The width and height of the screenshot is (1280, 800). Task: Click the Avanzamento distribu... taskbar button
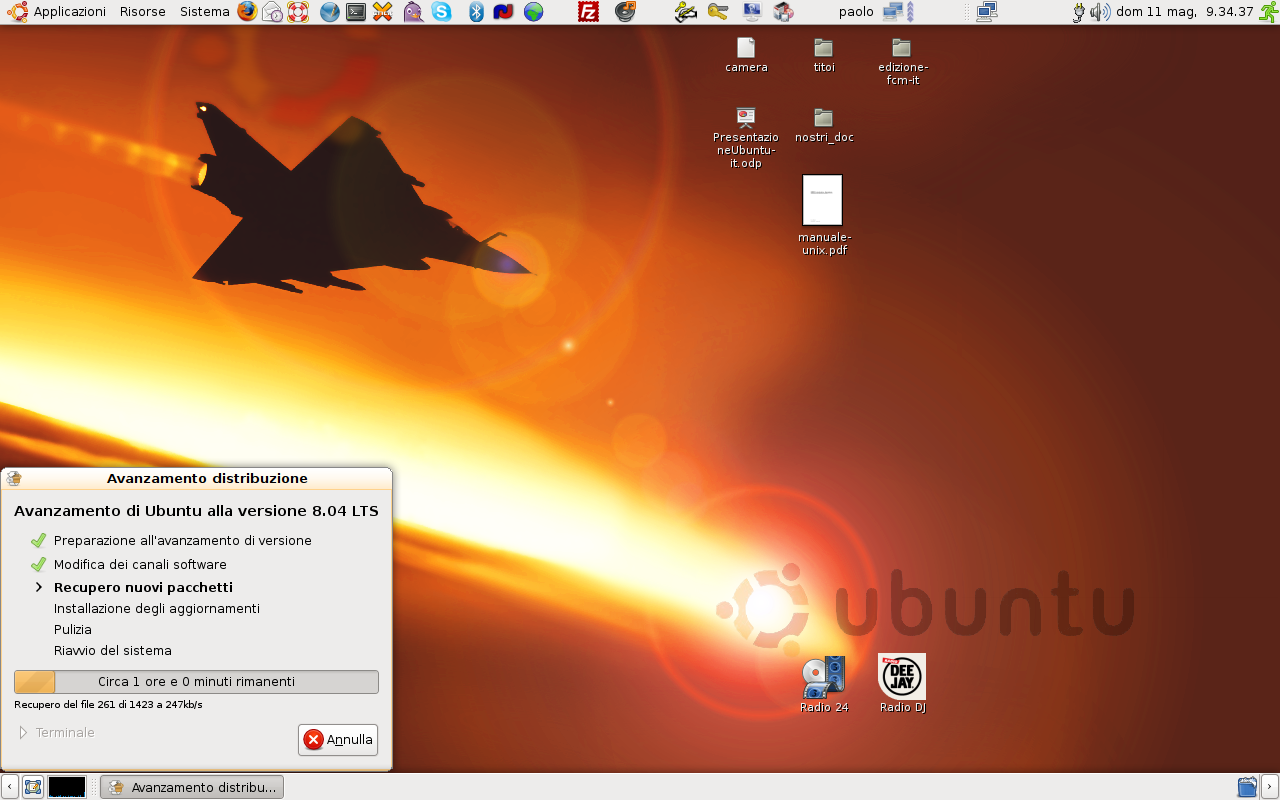click(192, 787)
